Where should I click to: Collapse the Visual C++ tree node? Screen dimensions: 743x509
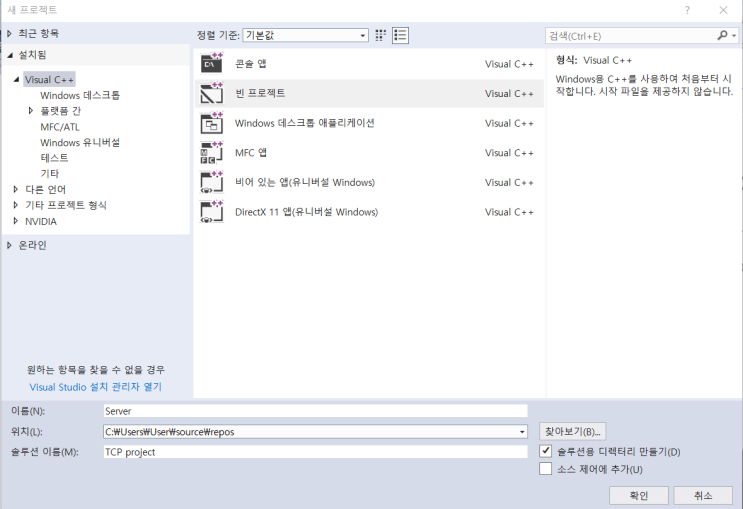coord(17,79)
